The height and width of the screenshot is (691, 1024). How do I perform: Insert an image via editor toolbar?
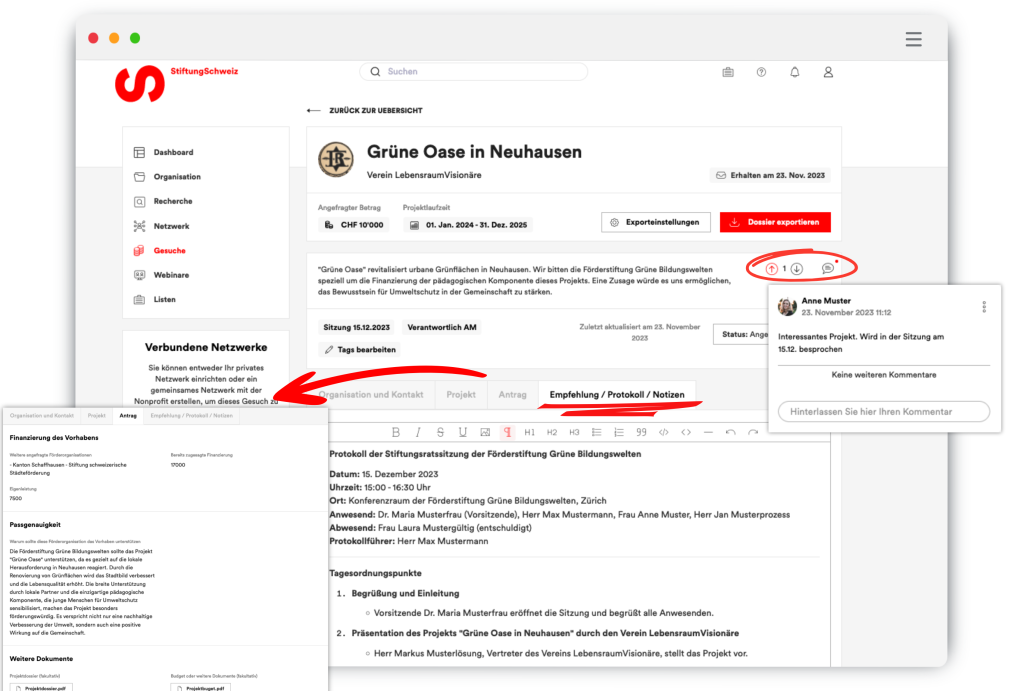click(x=484, y=432)
